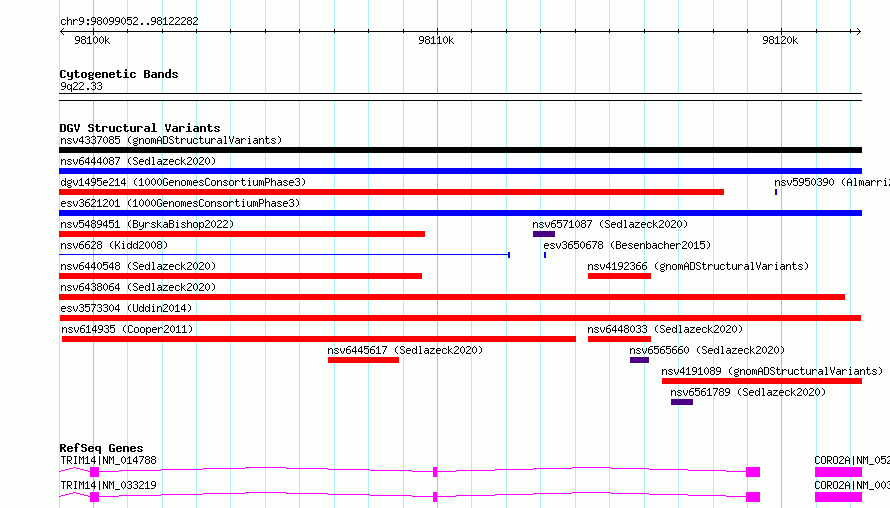890x508 pixels.
Task: Open the esv3621201 1000GenomesConsortiumPhase3 label
Action: click(180, 203)
